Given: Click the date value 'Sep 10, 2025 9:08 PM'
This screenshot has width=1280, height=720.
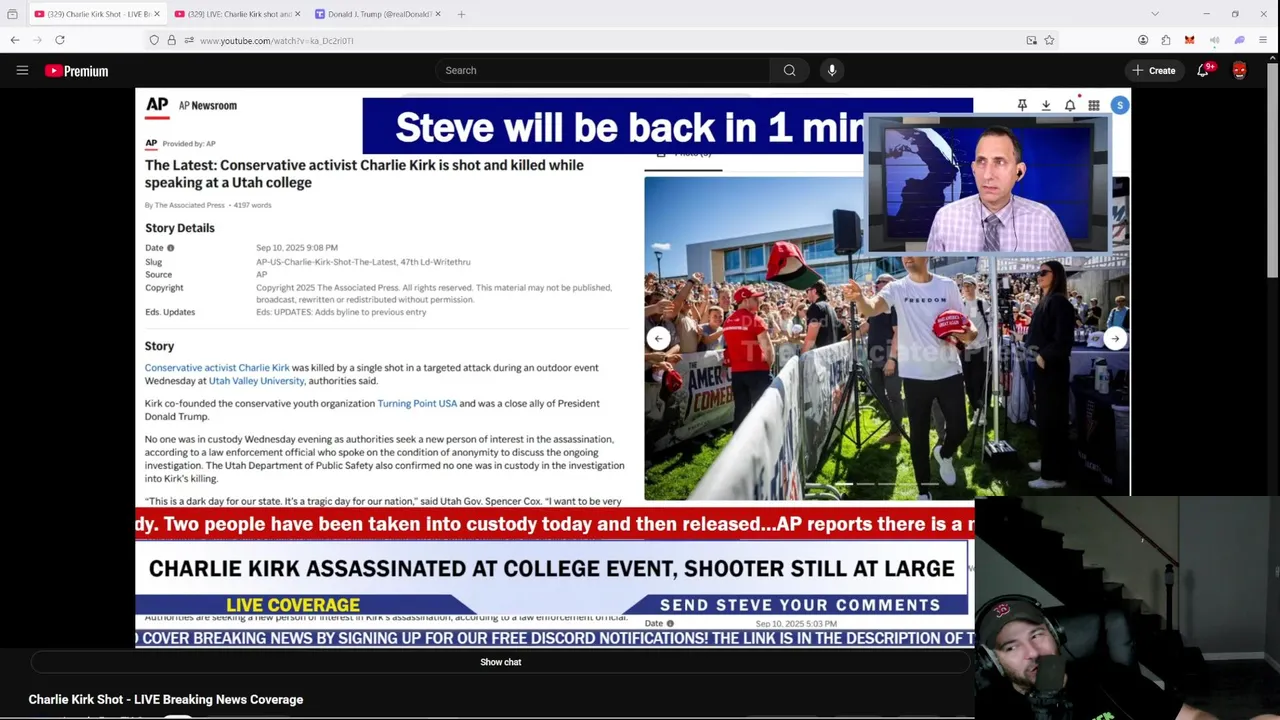Looking at the screenshot, I should (x=297, y=248).
